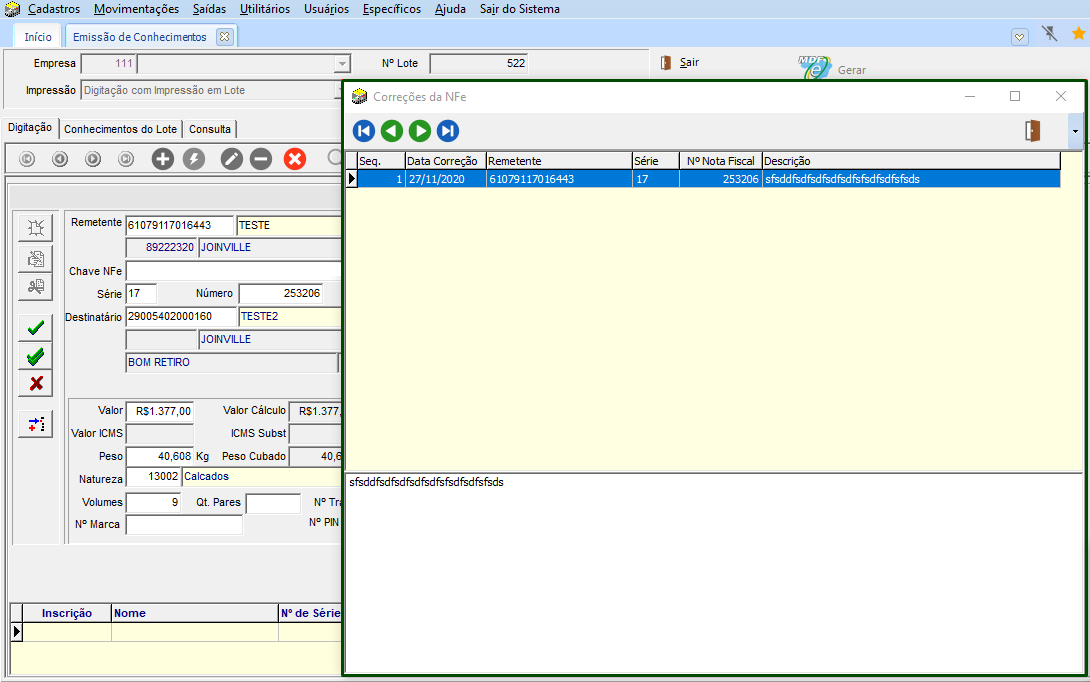
Task: Switch to the Digitação tab
Action: pos(30,127)
